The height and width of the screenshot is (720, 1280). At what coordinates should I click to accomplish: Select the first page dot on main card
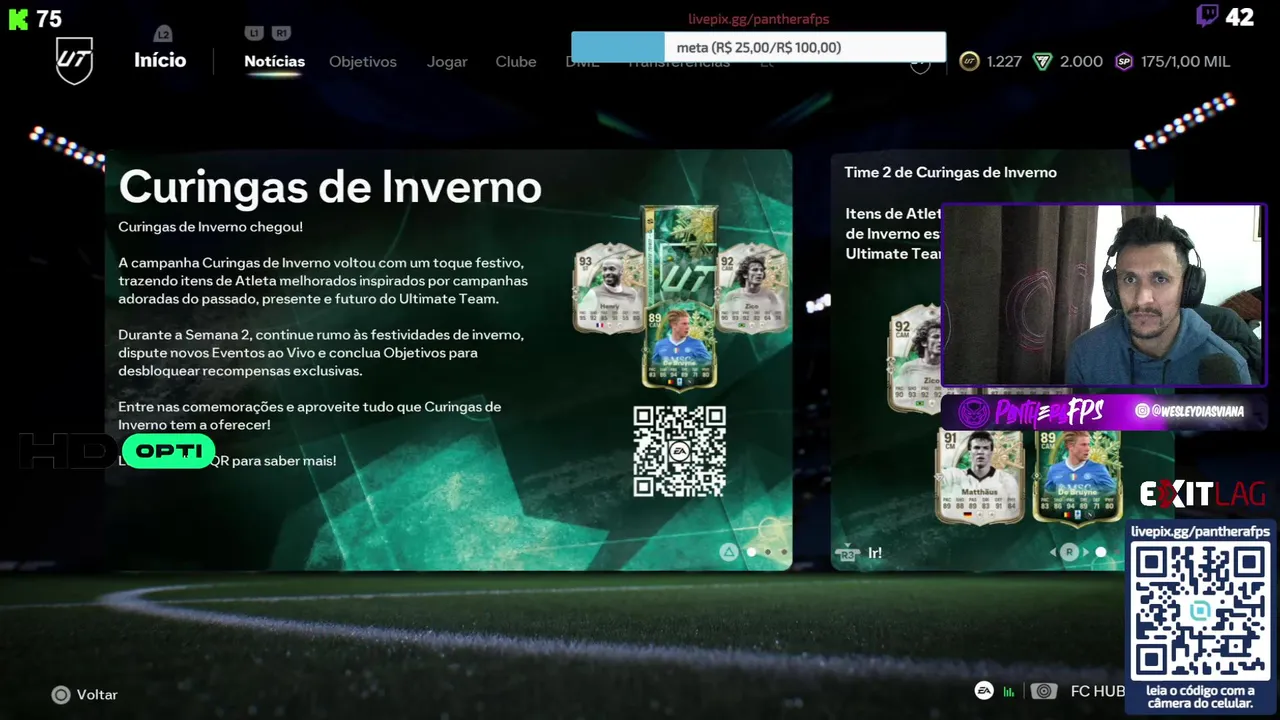click(x=752, y=552)
